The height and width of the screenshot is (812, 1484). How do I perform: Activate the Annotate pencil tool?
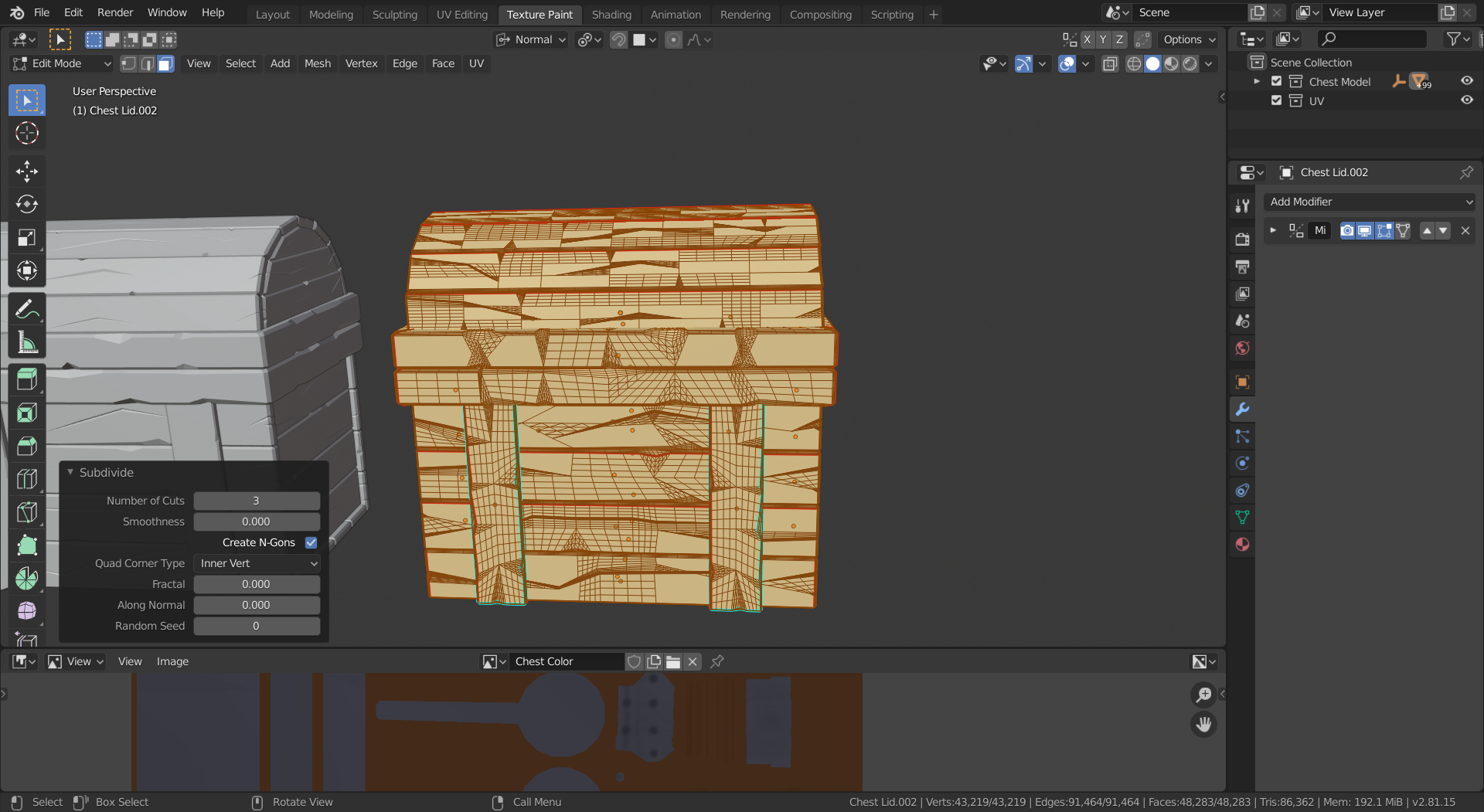tap(27, 310)
